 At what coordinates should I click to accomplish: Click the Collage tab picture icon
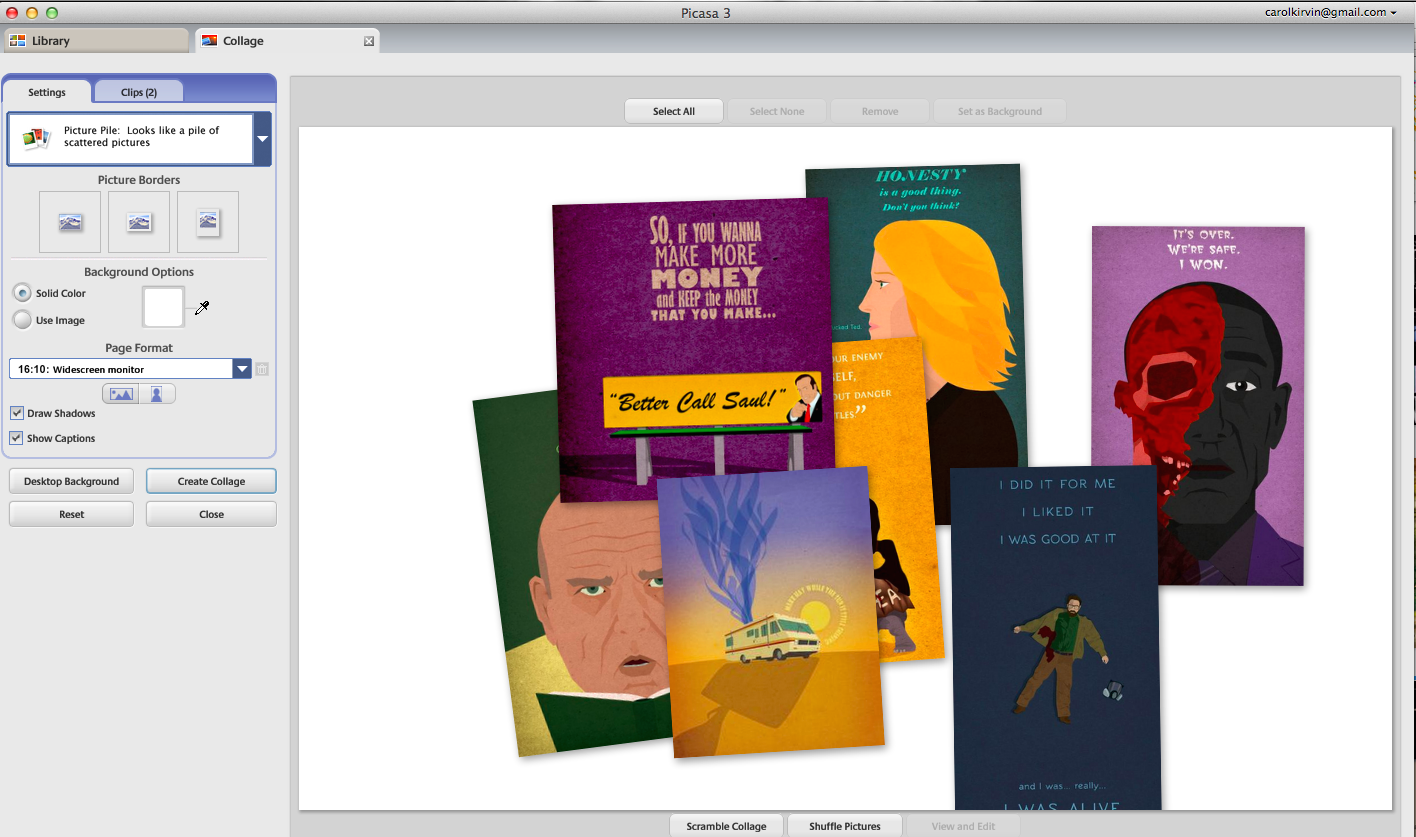(210, 41)
